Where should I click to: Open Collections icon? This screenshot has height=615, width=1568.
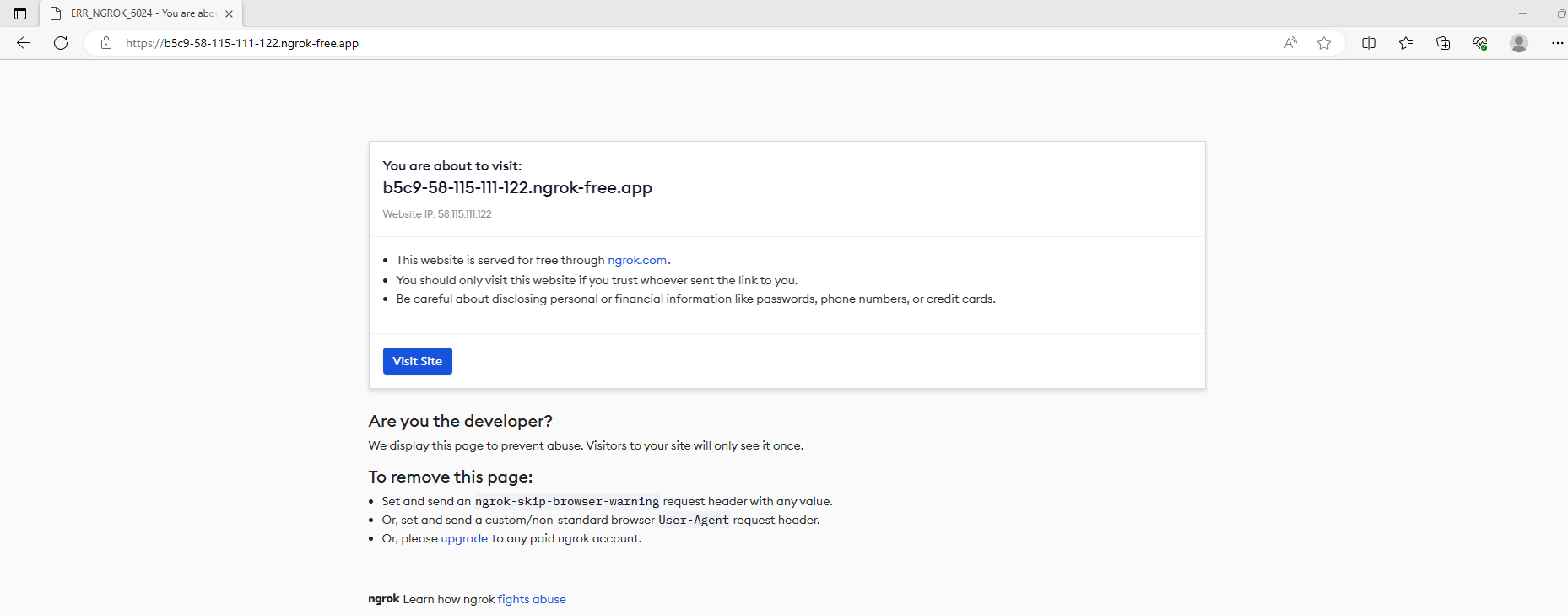point(1443,43)
